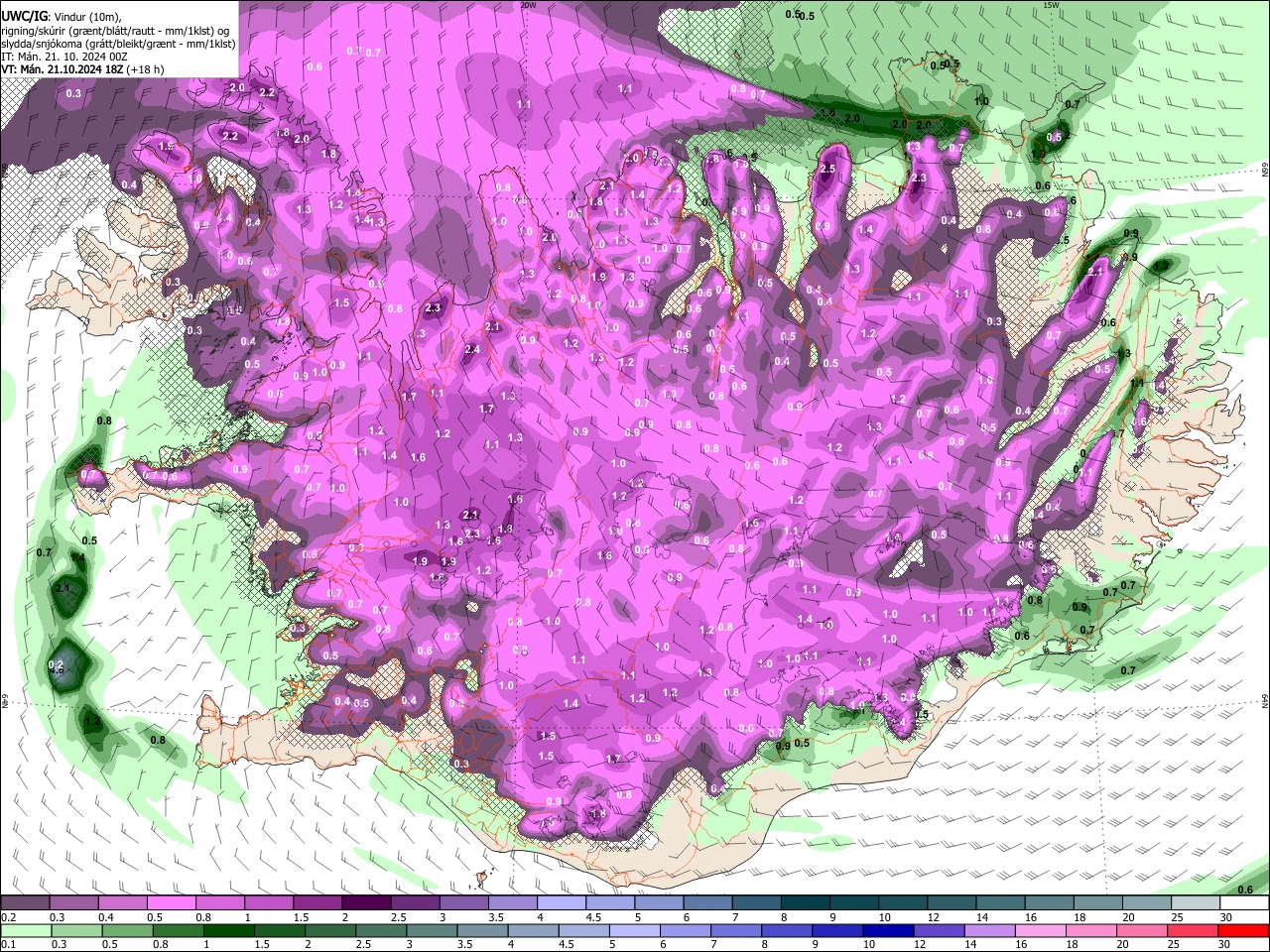Click the 'UWC/IG' title text

click(x=24, y=18)
